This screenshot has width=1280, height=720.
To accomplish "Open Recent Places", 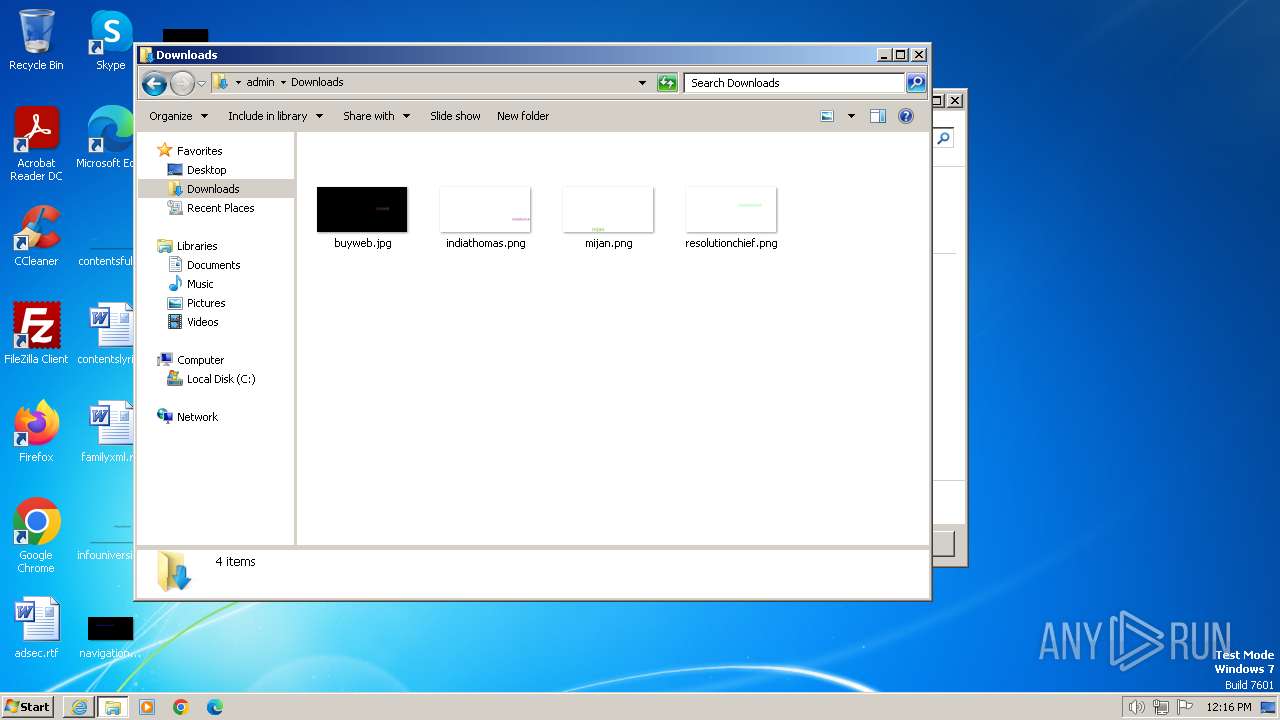I will click(x=220, y=208).
